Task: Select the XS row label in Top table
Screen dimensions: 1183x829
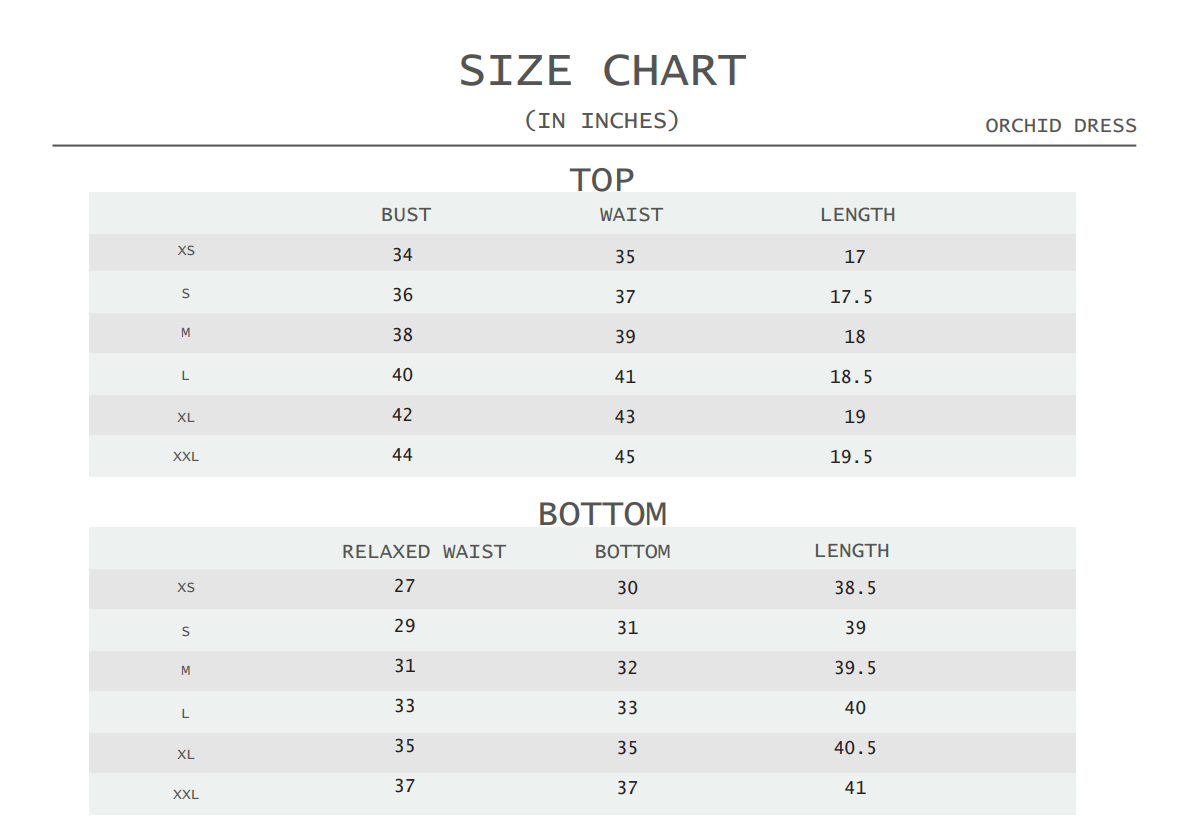Action: [186, 251]
